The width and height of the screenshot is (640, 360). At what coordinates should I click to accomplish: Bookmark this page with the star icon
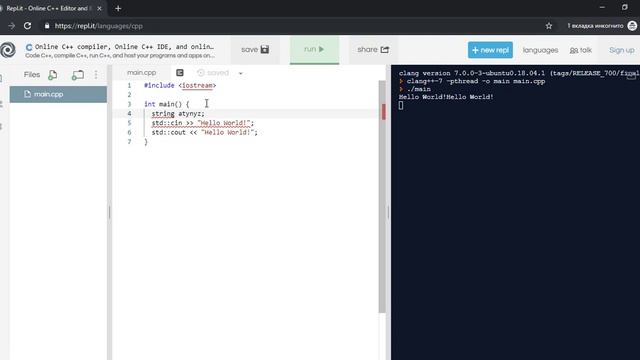coord(549,26)
